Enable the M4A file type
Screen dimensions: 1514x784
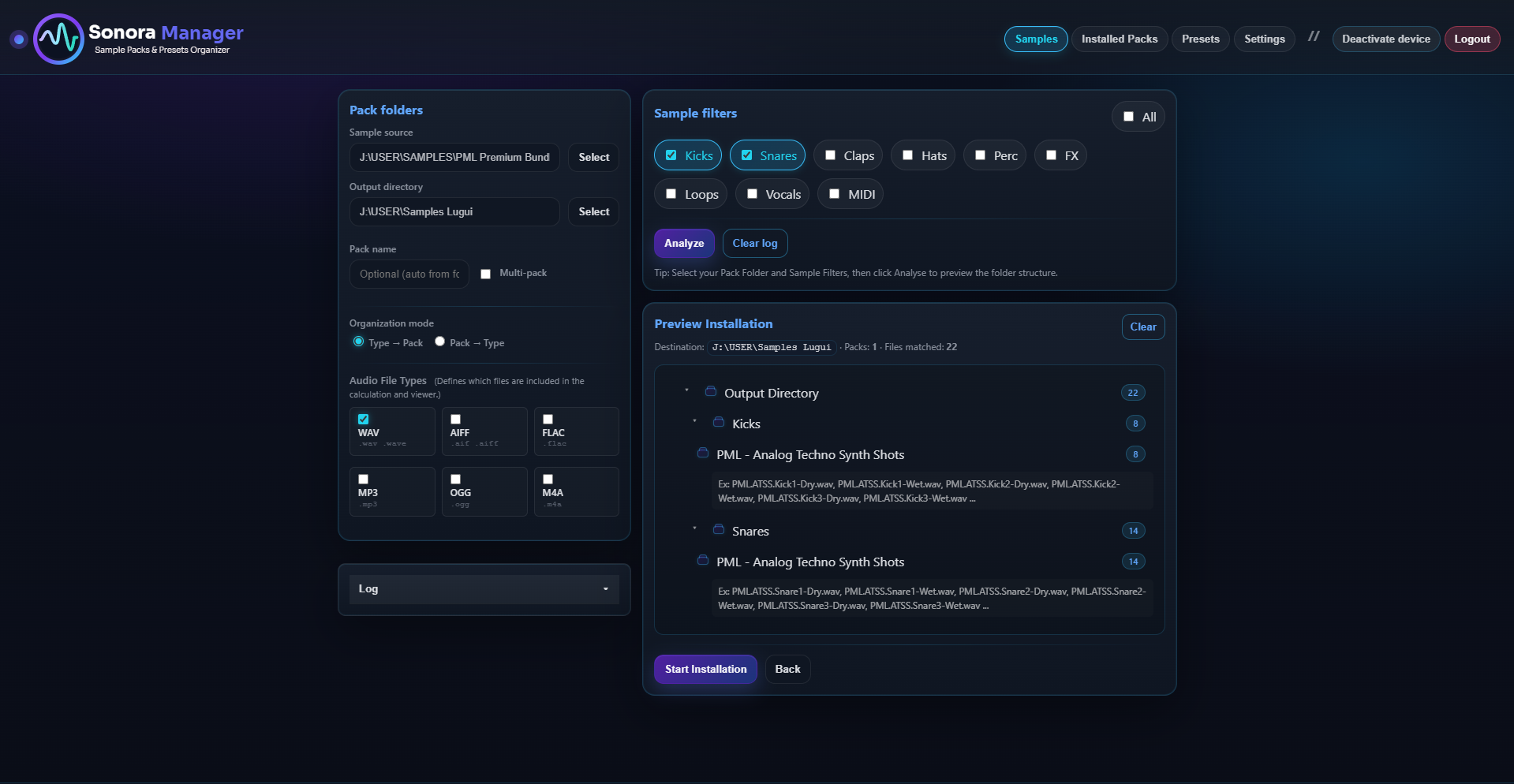548,479
